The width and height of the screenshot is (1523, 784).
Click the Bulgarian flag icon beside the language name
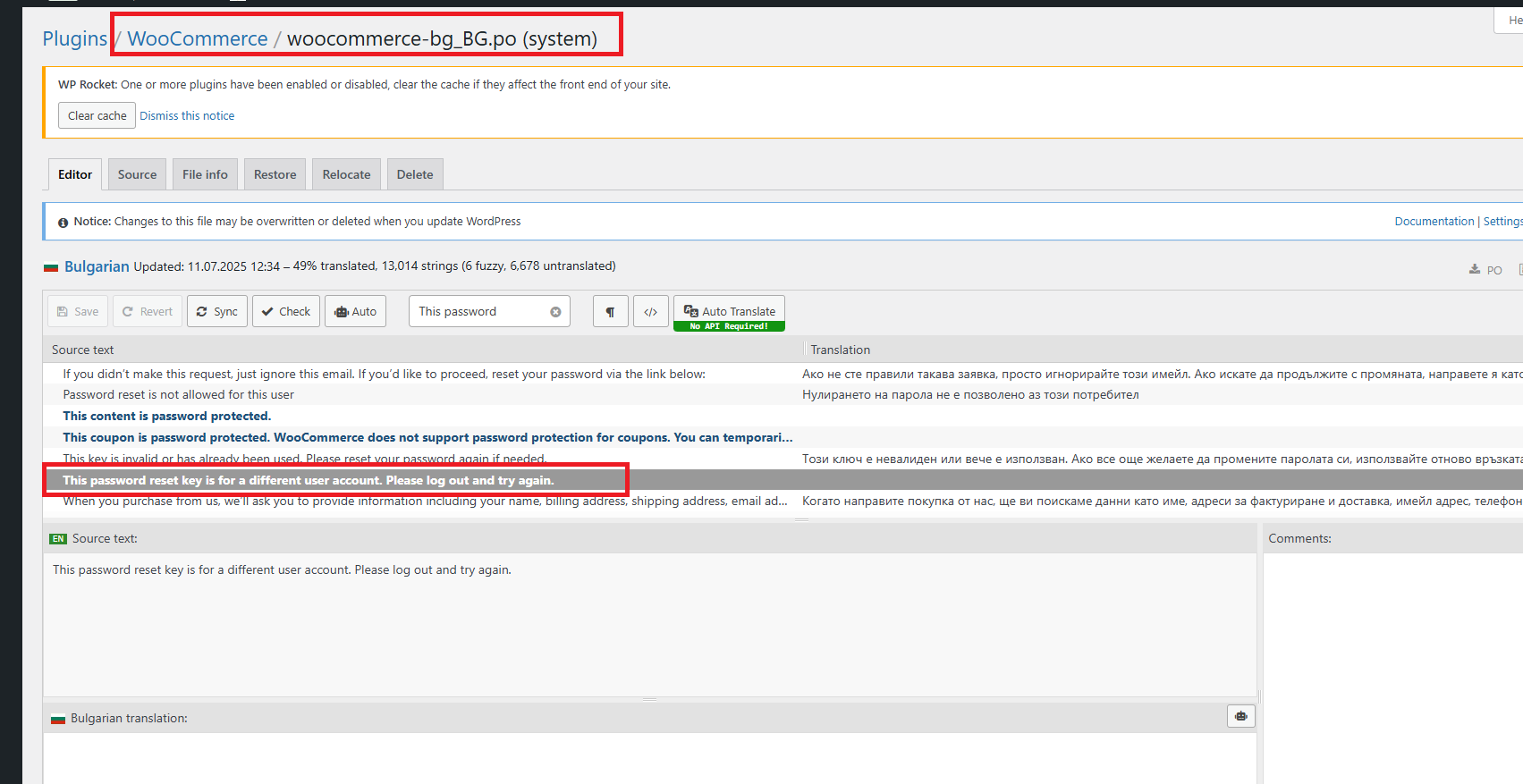point(51,267)
